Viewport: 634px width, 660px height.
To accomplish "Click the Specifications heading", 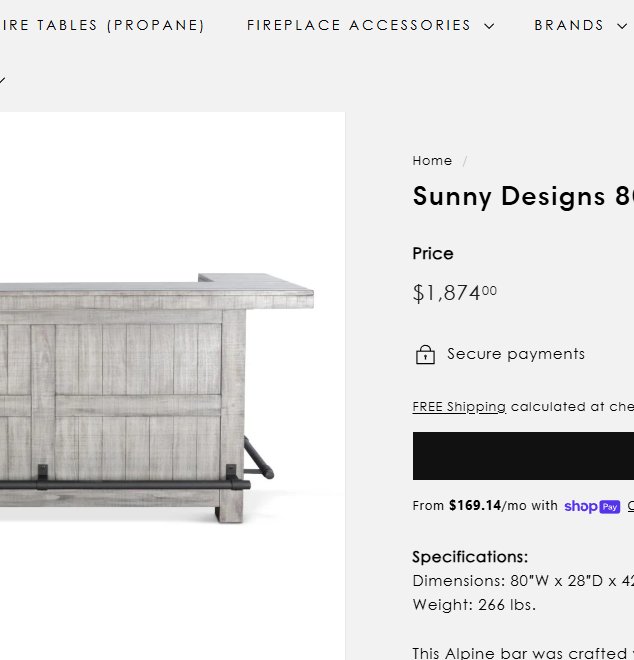I will click(x=470, y=557).
